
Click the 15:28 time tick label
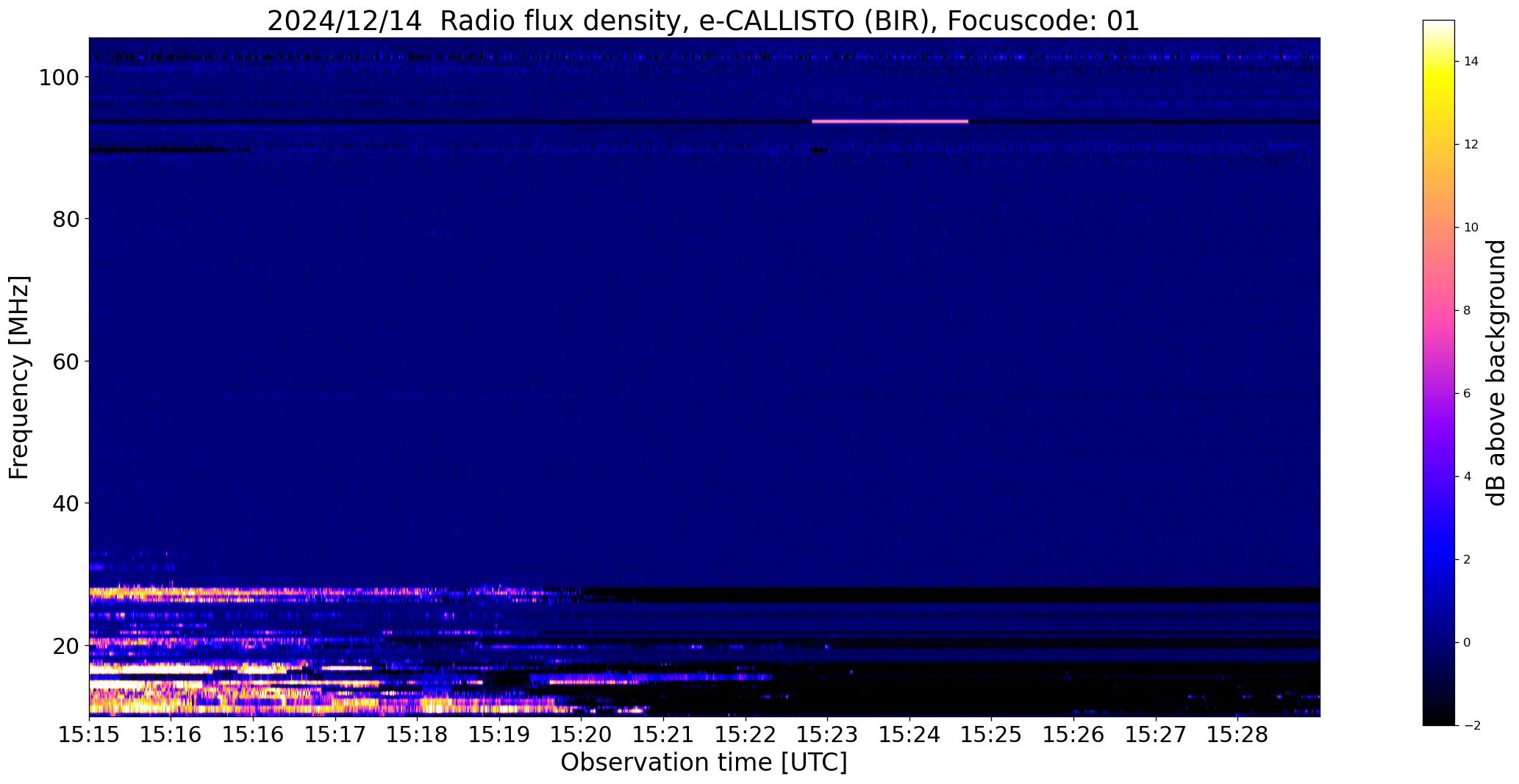pyautogui.click(x=1237, y=734)
